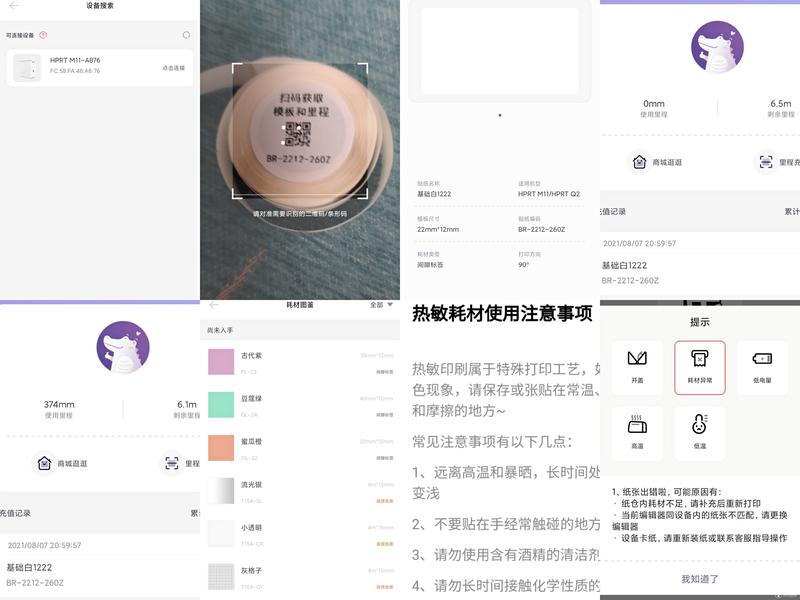
Task: Tap the scan icon on the 6.1m screen
Action: tap(172, 463)
